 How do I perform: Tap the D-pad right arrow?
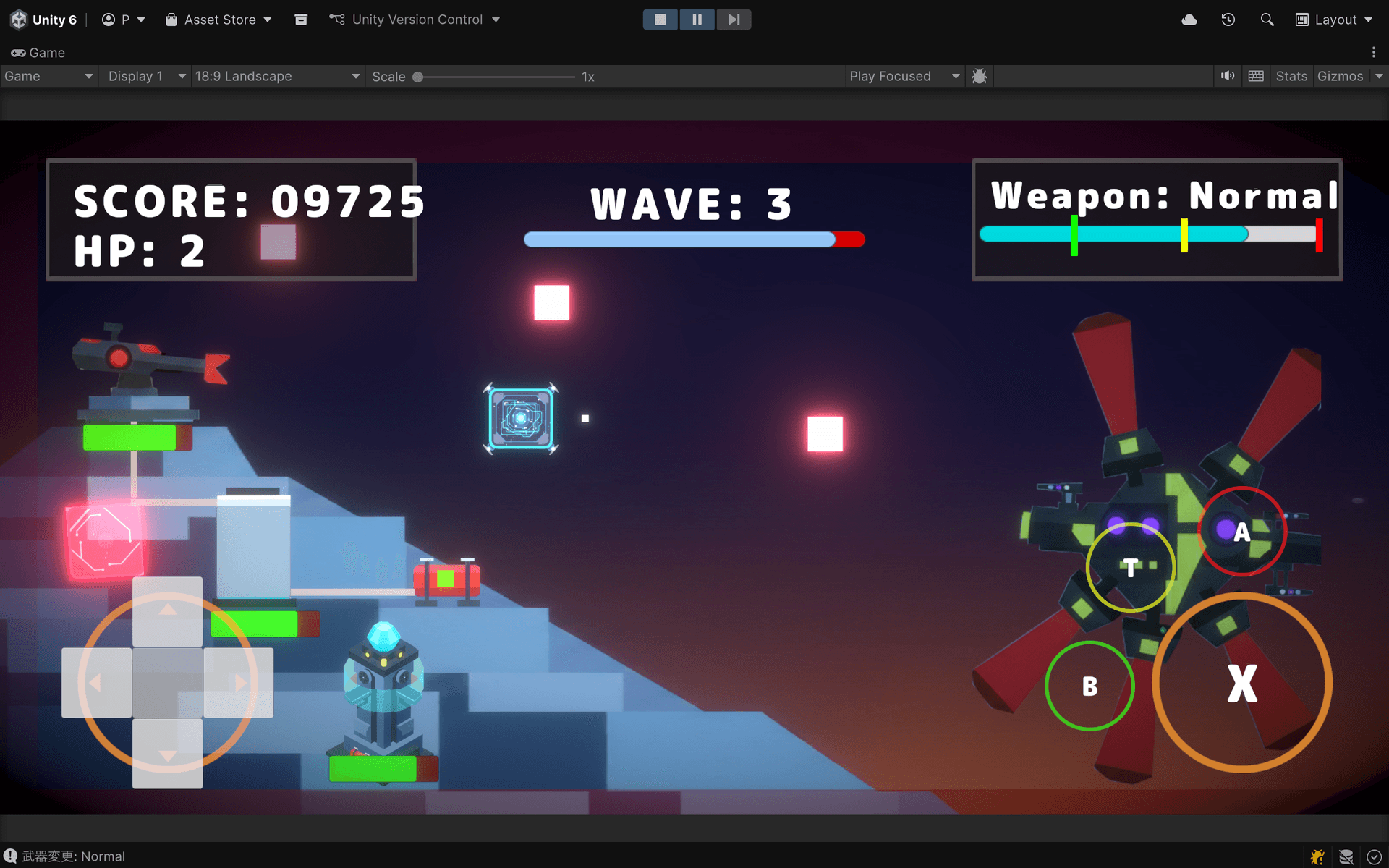point(239,682)
